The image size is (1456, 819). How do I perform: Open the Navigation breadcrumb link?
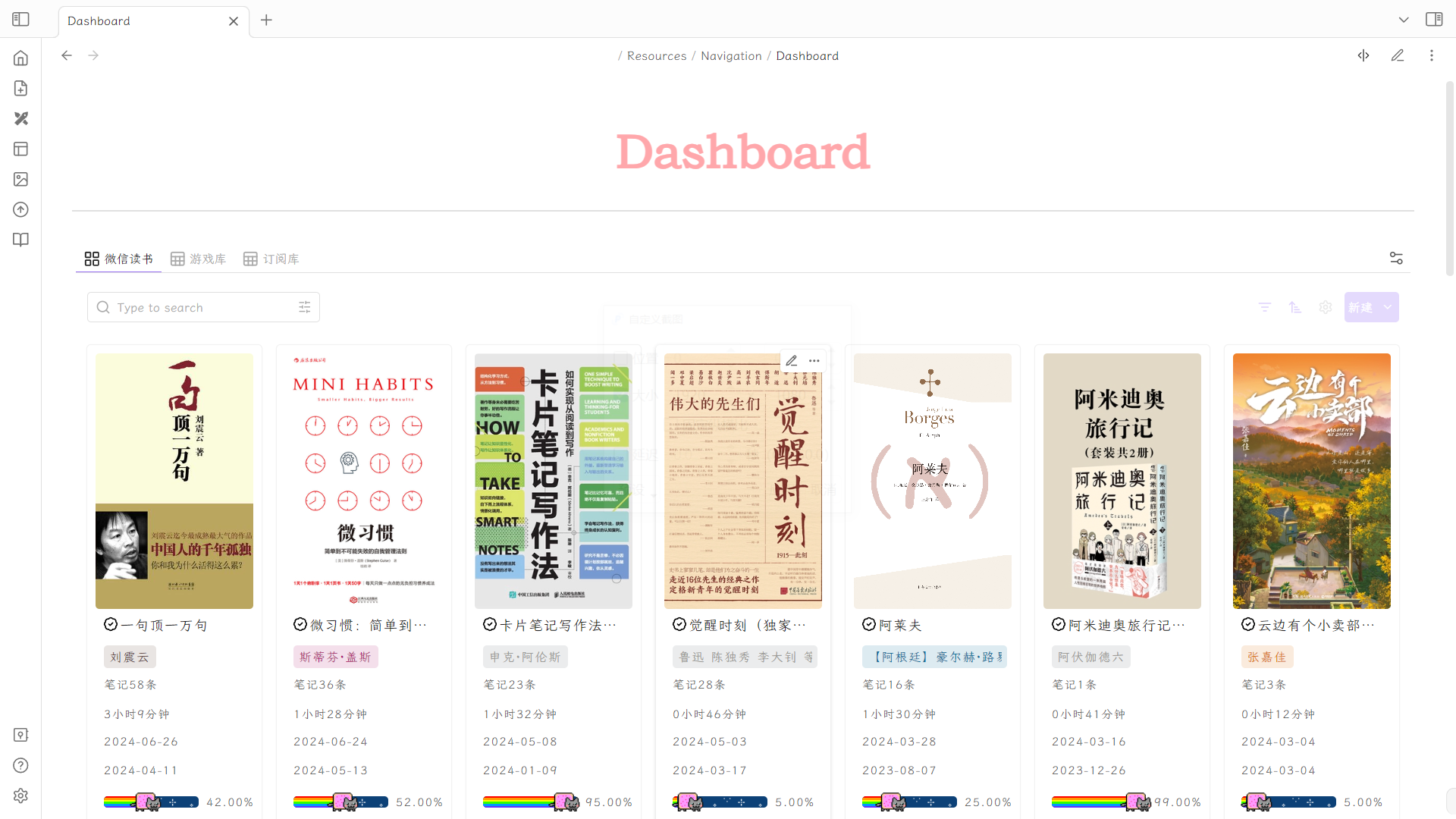pos(731,56)
